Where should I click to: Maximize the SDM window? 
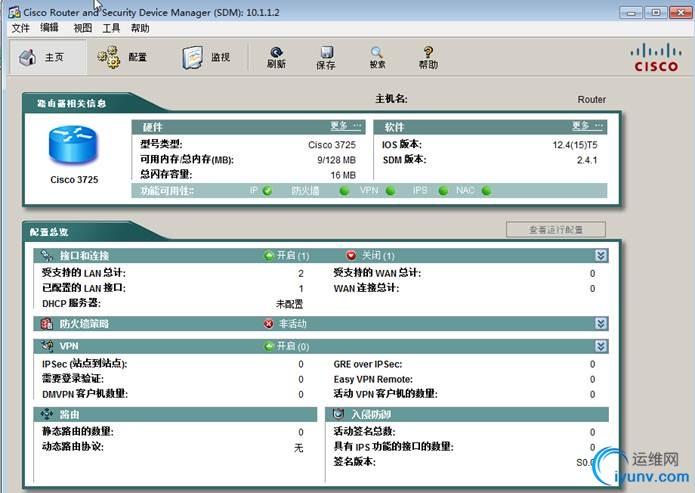[x=655, y=12]
